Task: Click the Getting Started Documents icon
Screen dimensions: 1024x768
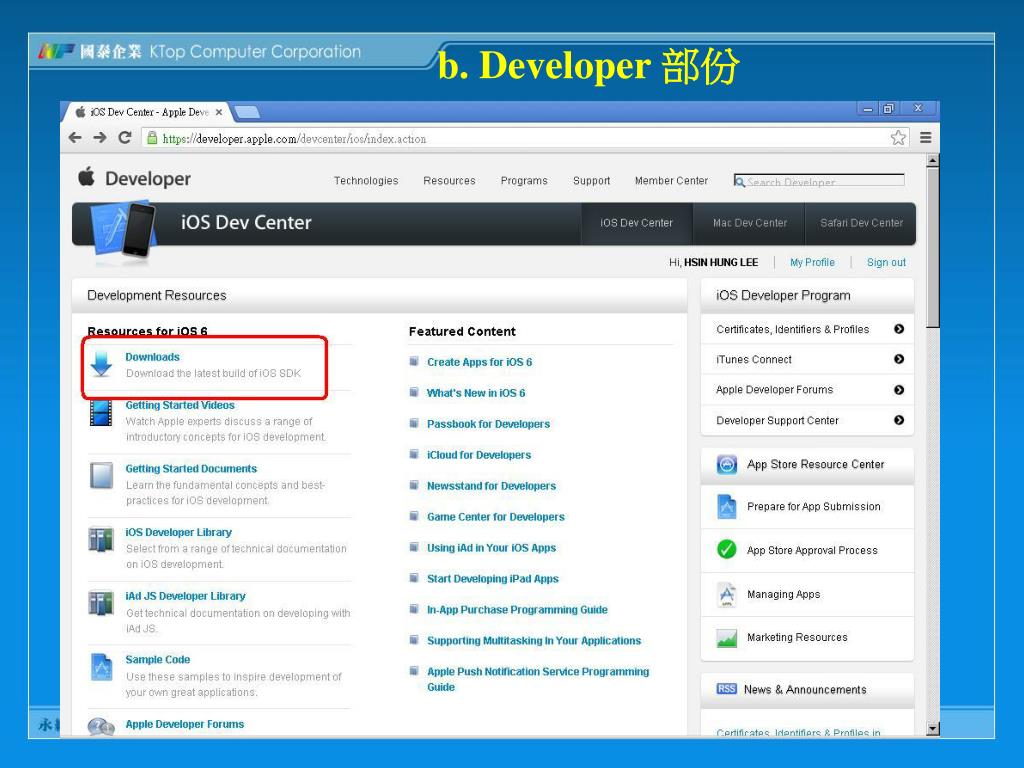Action: [x=101, y=475]
